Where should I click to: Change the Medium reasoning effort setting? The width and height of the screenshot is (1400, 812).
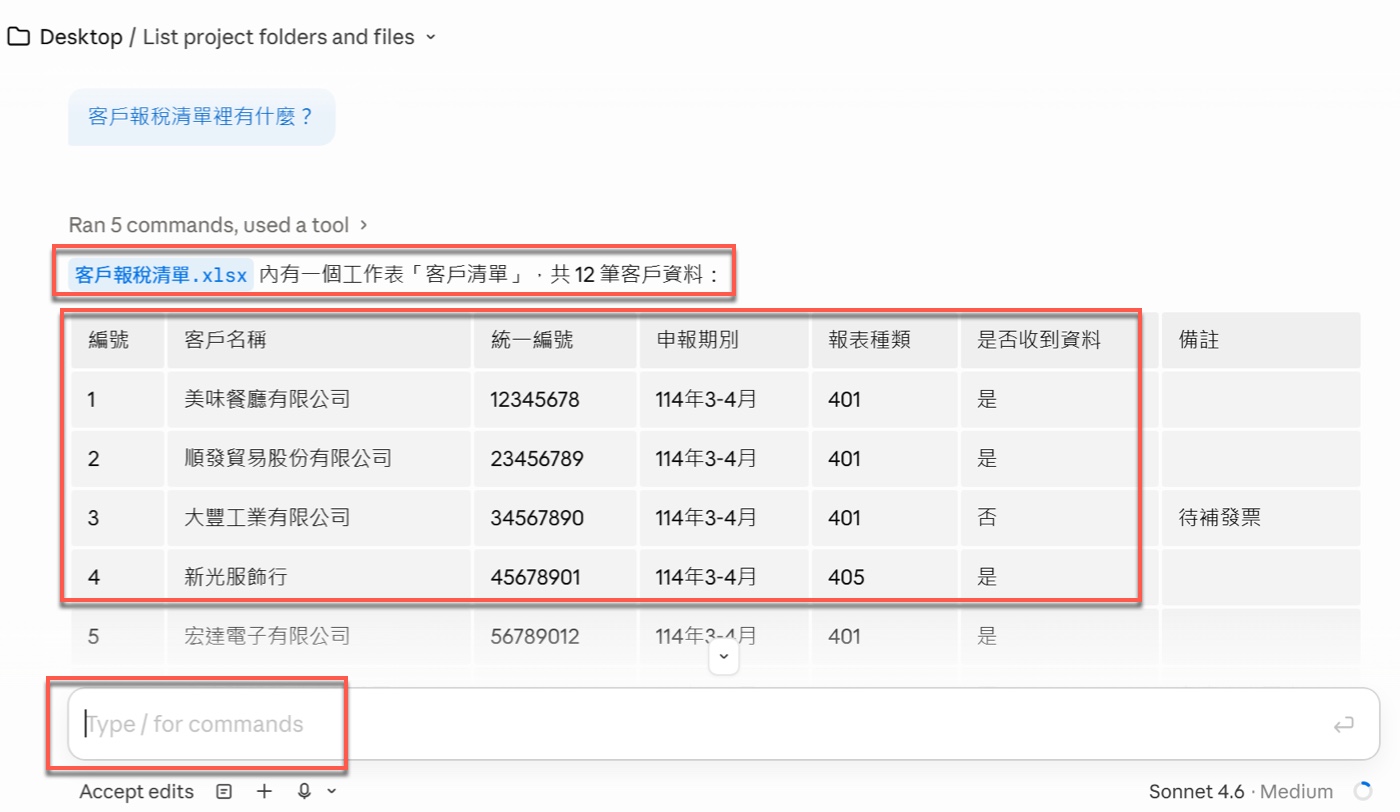pos(1297,791)
